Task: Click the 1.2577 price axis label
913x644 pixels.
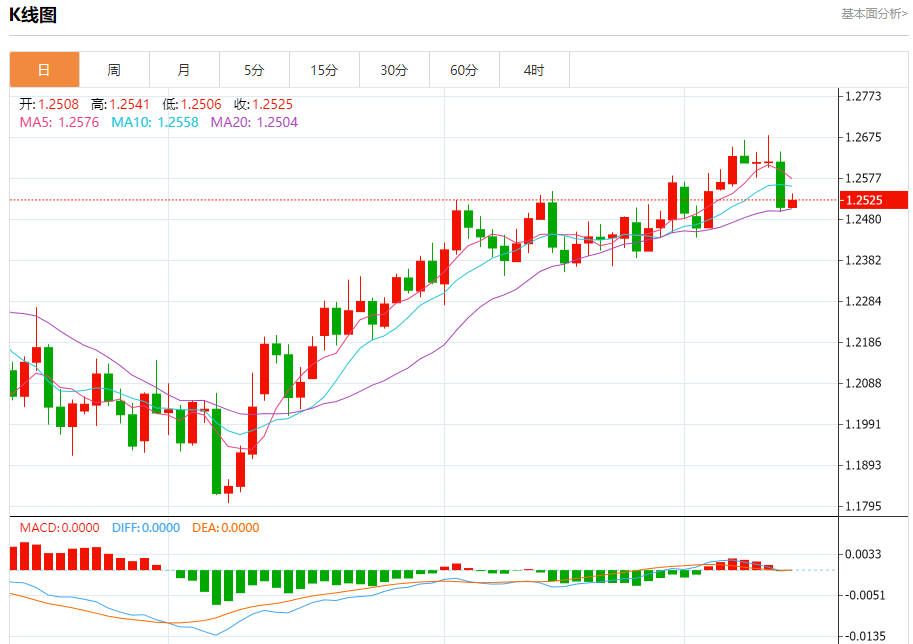Action: pos(864,178)
